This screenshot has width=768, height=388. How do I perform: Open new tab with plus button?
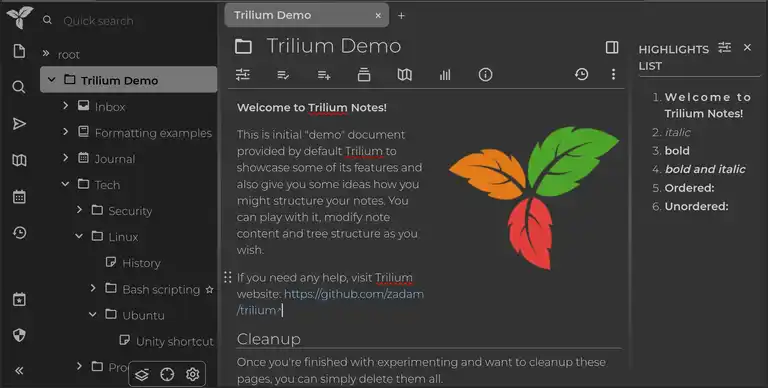pos(401,16)
